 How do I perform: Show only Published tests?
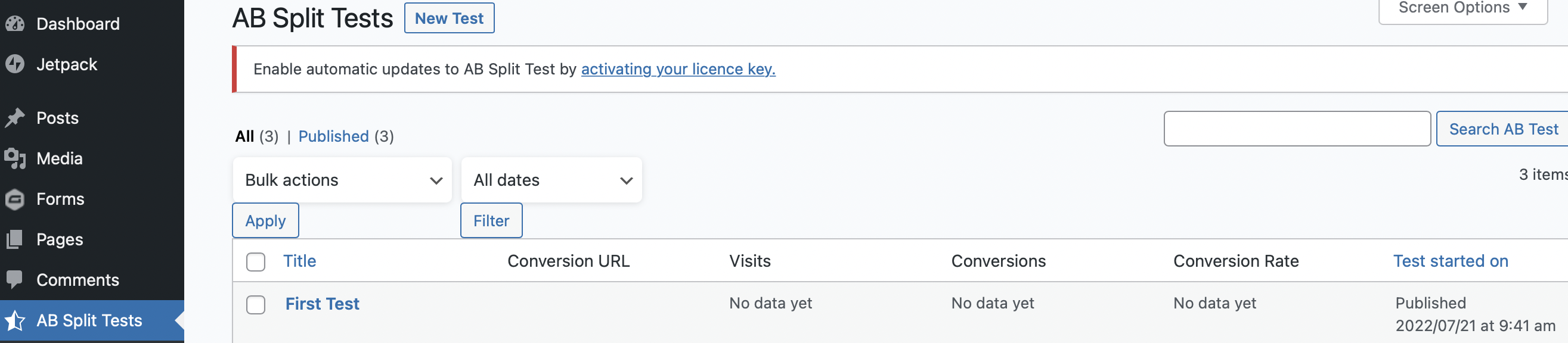(x=333, y=136)
